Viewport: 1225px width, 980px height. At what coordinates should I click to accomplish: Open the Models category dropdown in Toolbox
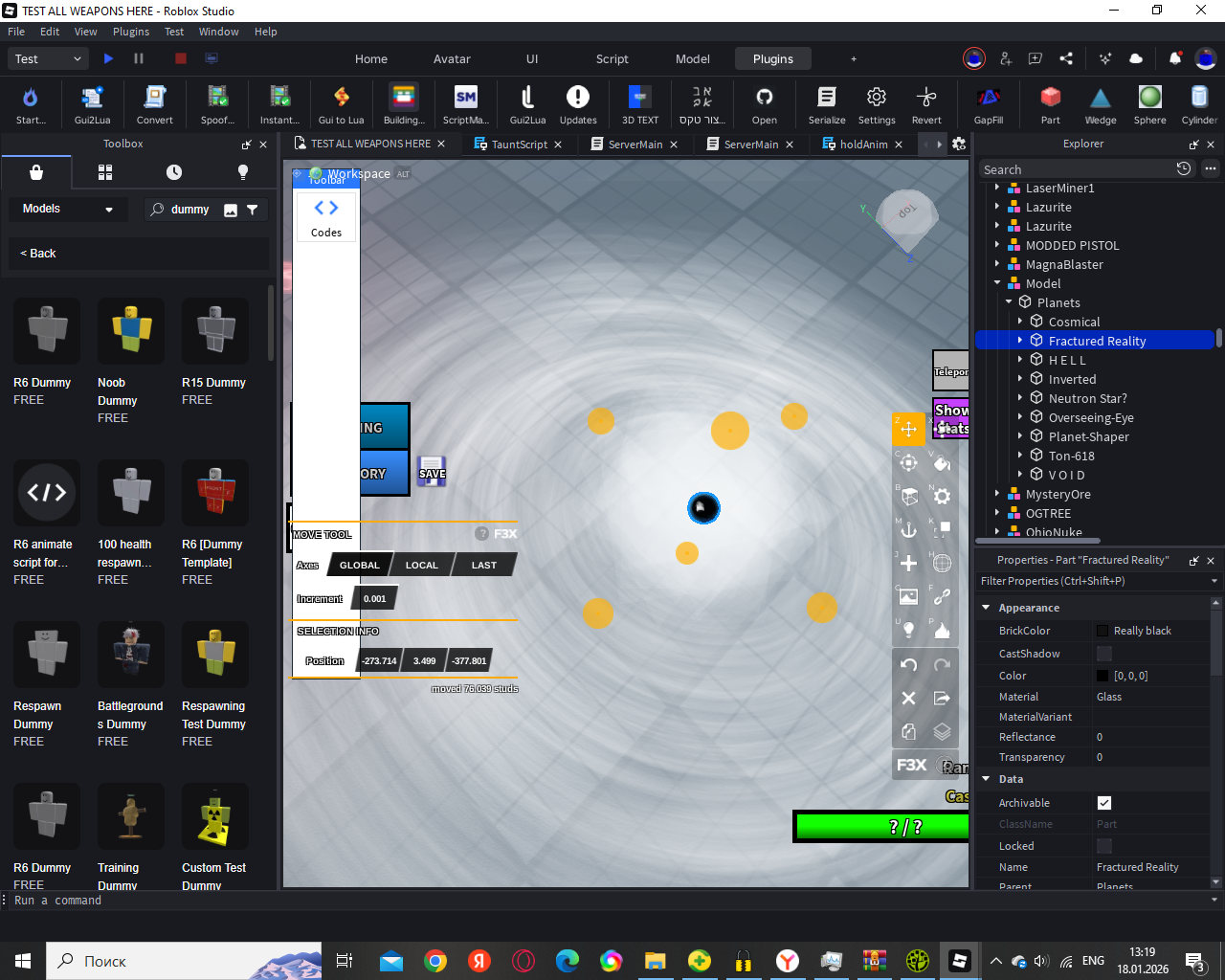point(67,209)
